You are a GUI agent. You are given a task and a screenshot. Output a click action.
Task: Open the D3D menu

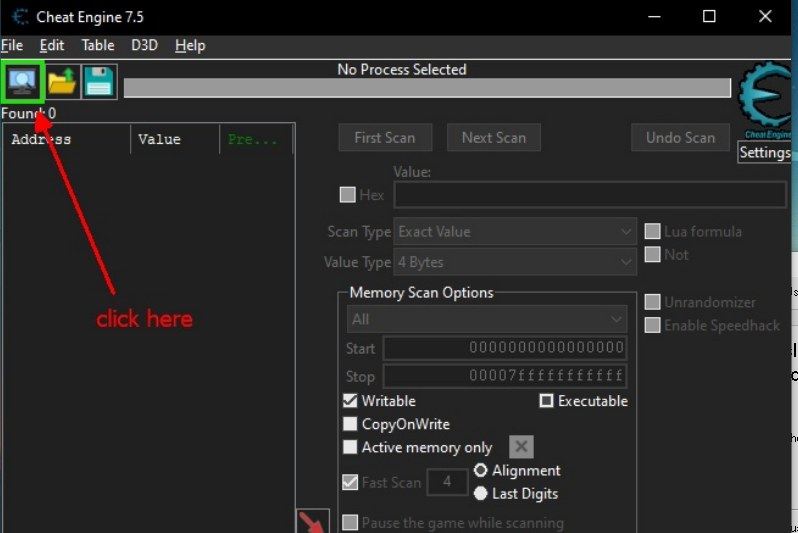(144, 45)
